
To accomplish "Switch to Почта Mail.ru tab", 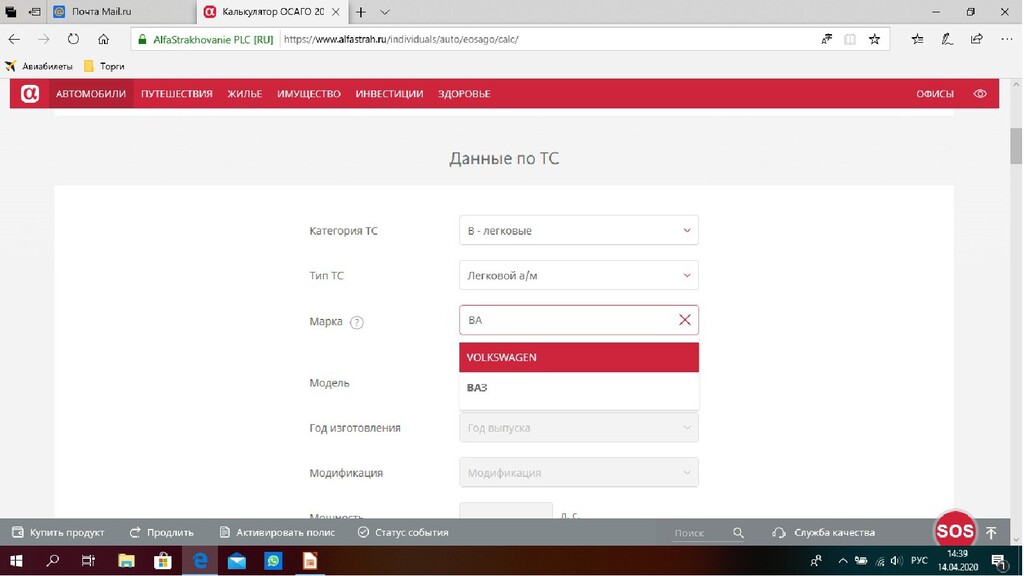I will (x=121, y=12).
